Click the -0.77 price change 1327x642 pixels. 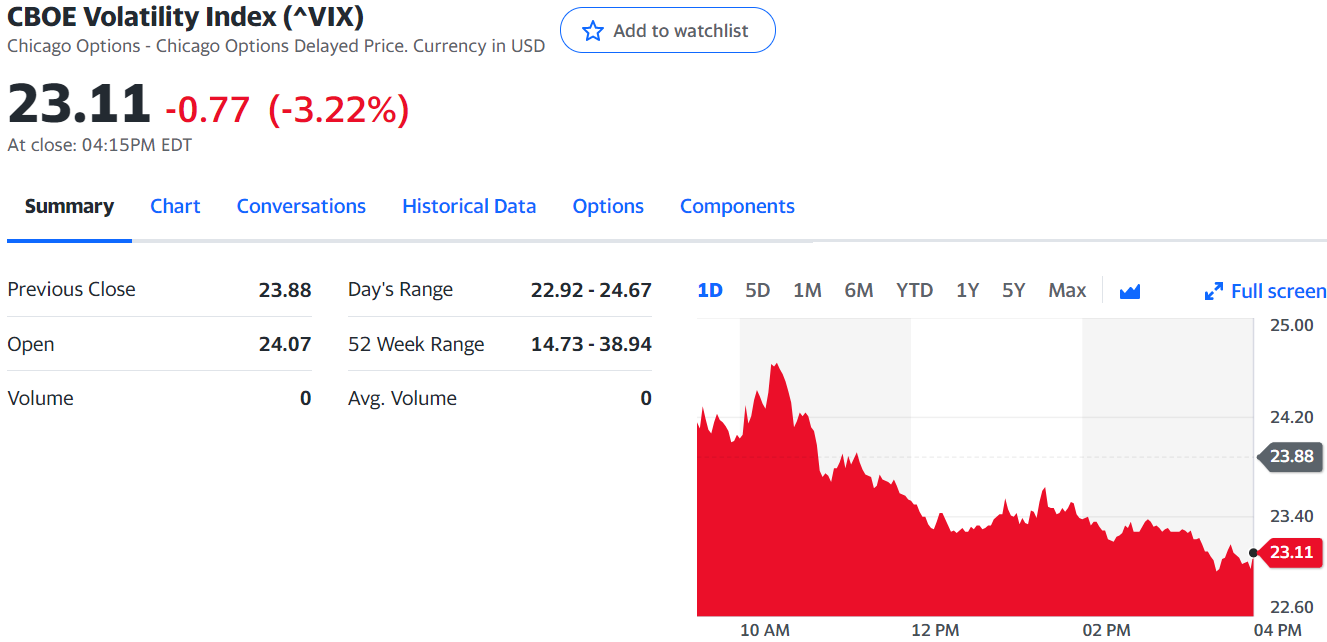pos(208,109)
